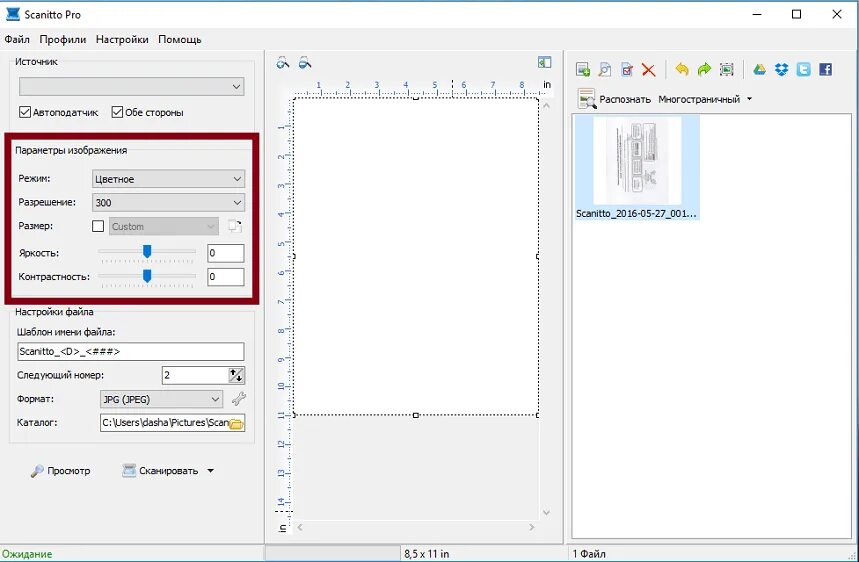
Task: Open the Формат dropdown showing JPG (JPEG)
Action: pyautogui.click(x=162, y=399)
